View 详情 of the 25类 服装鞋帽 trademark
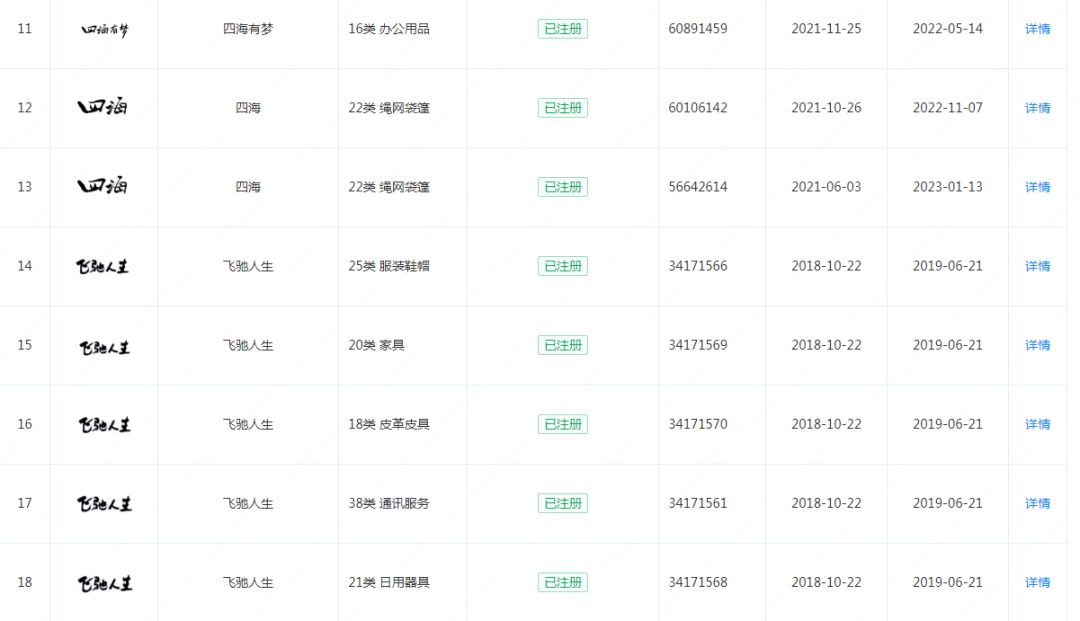Screen dimensions: 1080x621 tap(1037, 266)
